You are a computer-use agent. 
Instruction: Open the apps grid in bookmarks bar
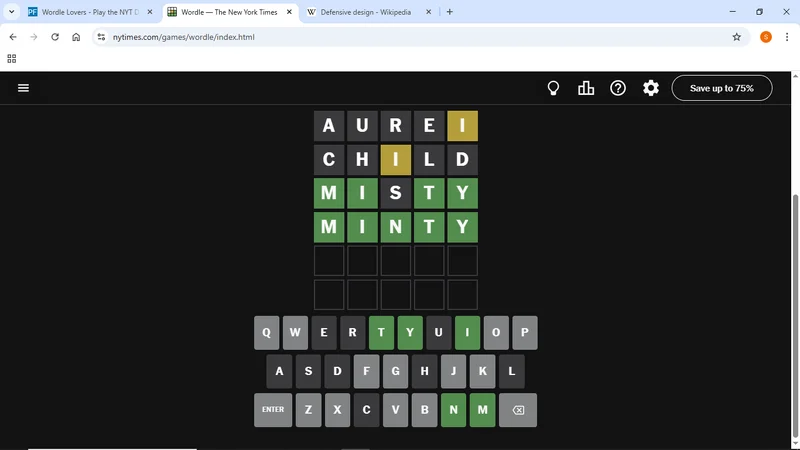coord(12,59)
